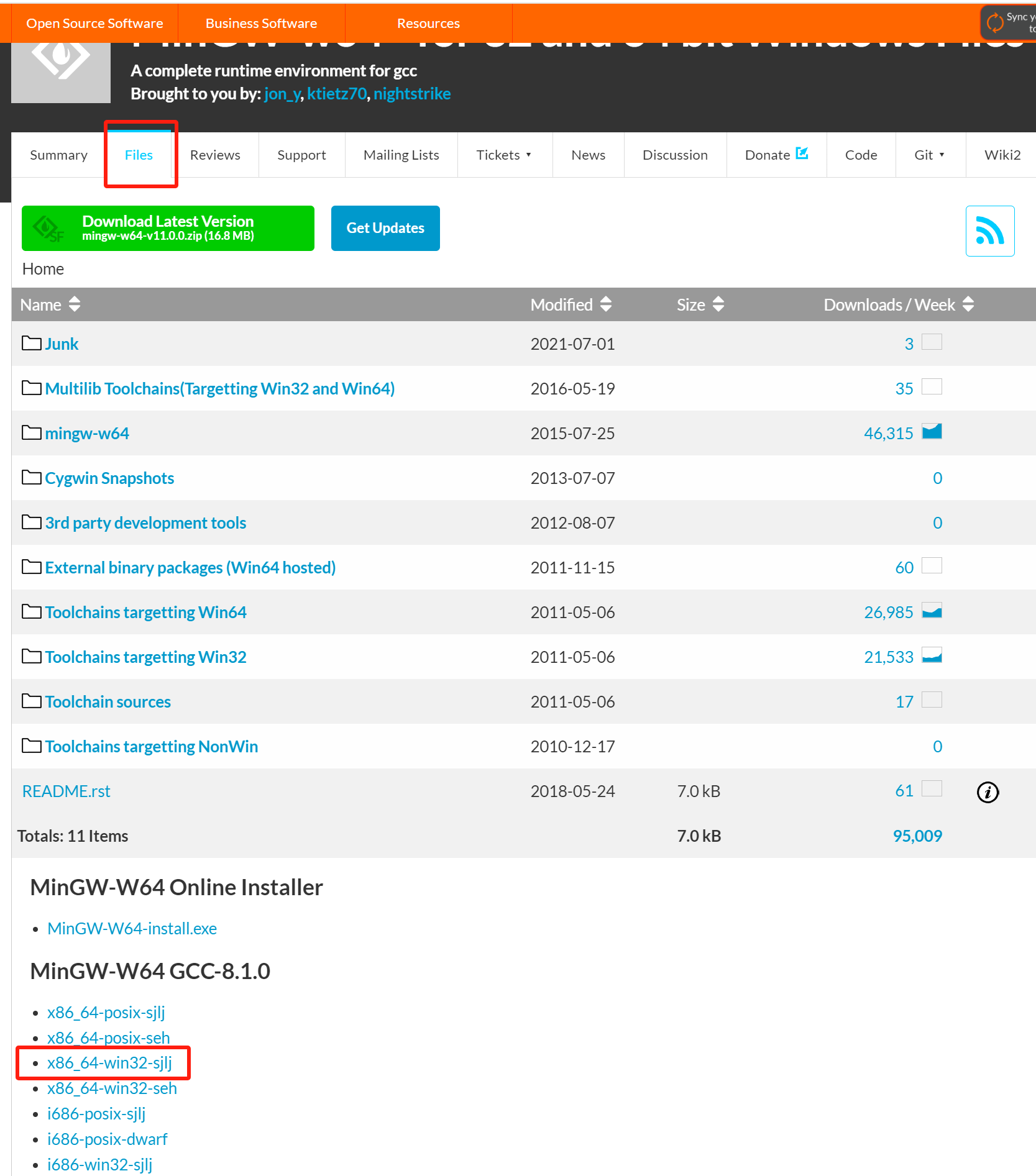Open the Tickets dropdown
The height and width of the screenshot is (1176, 1036).
click(504, 155)
